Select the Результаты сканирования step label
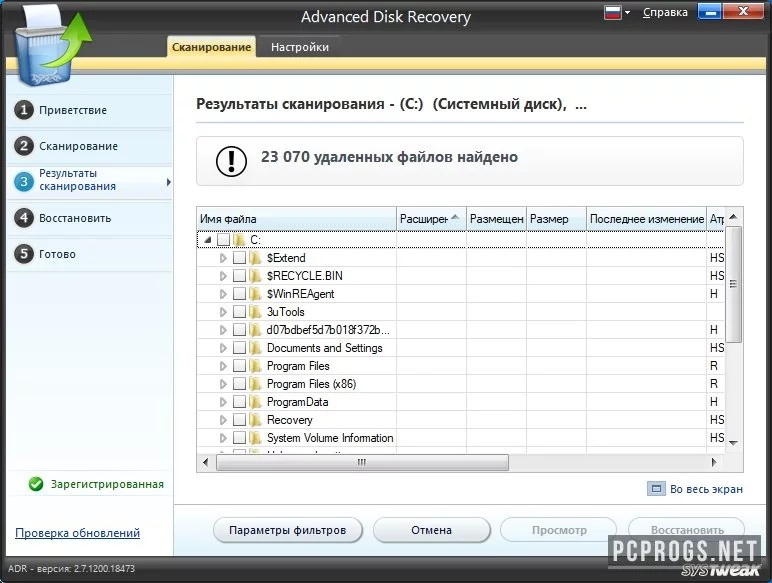This screenshot has width=772, height=583. 77,180
